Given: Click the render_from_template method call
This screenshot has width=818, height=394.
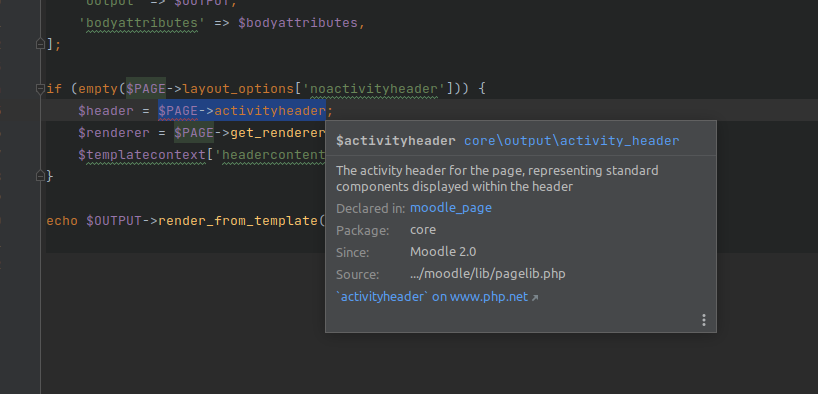Looking at the screenshot, I should pyautogui.click(x=238, y=221).
